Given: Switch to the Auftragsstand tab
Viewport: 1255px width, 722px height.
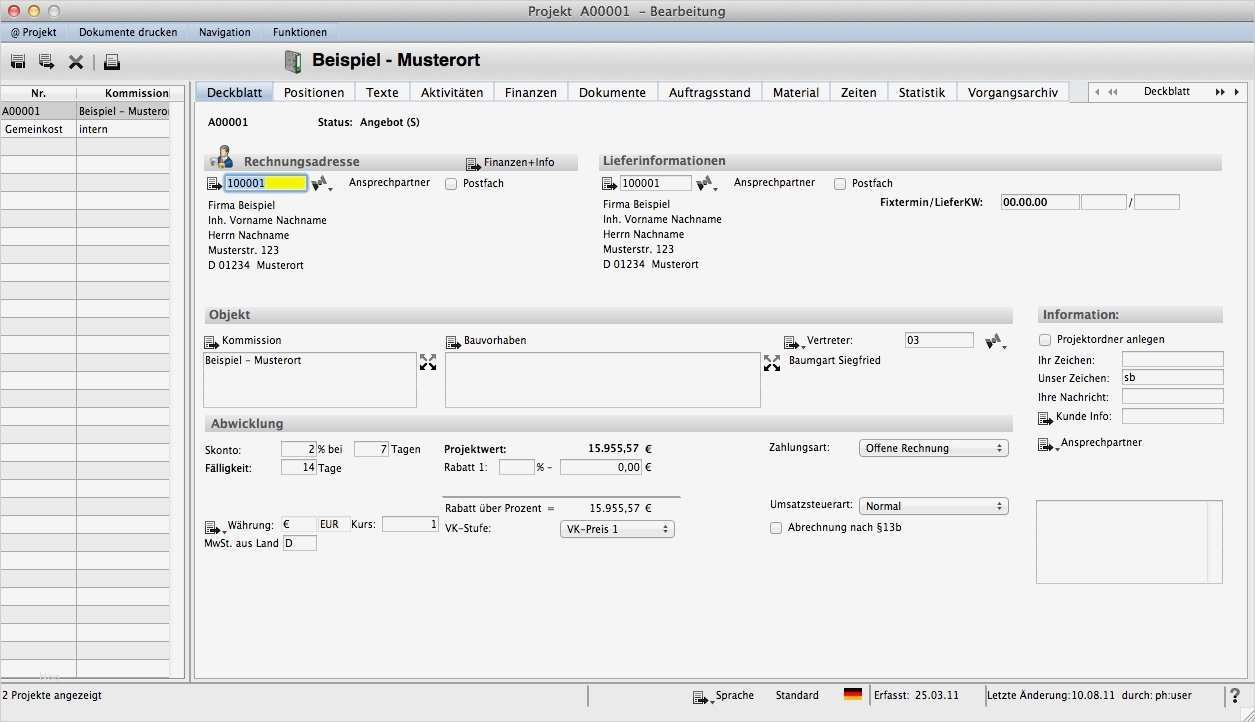Looking at the screenshot, I should point(710,92).
